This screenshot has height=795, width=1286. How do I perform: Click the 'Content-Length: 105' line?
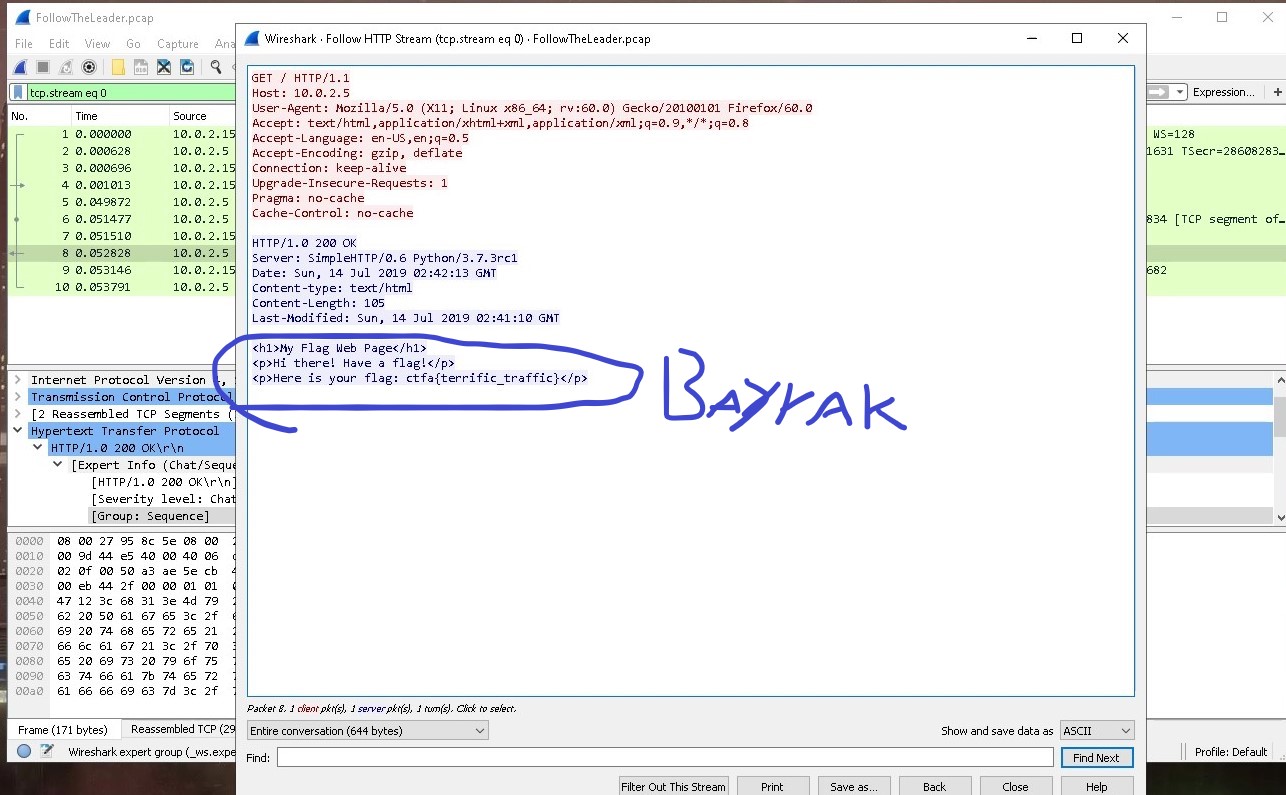coord(318,303)
